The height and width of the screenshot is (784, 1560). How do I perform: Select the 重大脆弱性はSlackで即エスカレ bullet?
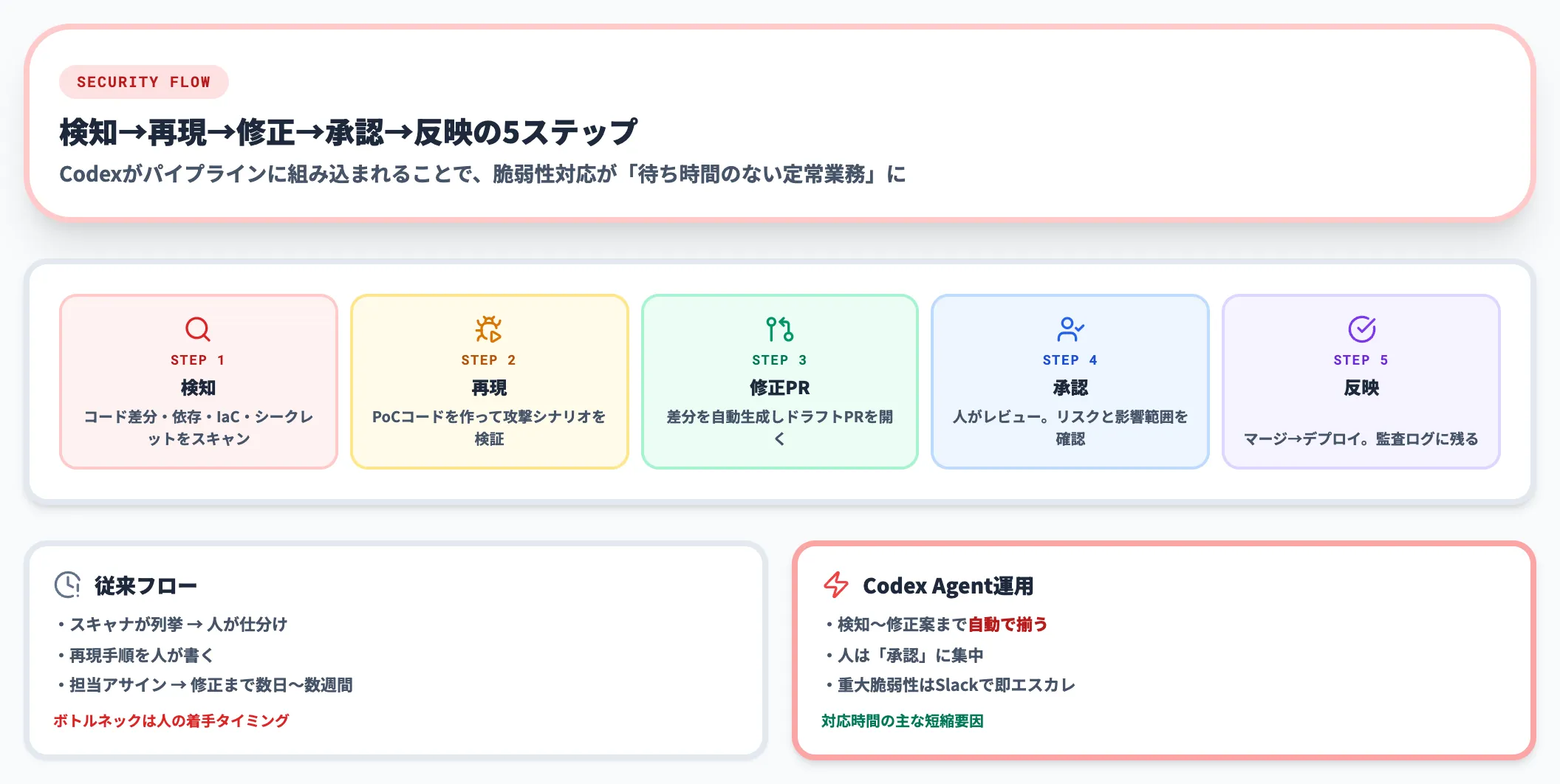[951, 684]
